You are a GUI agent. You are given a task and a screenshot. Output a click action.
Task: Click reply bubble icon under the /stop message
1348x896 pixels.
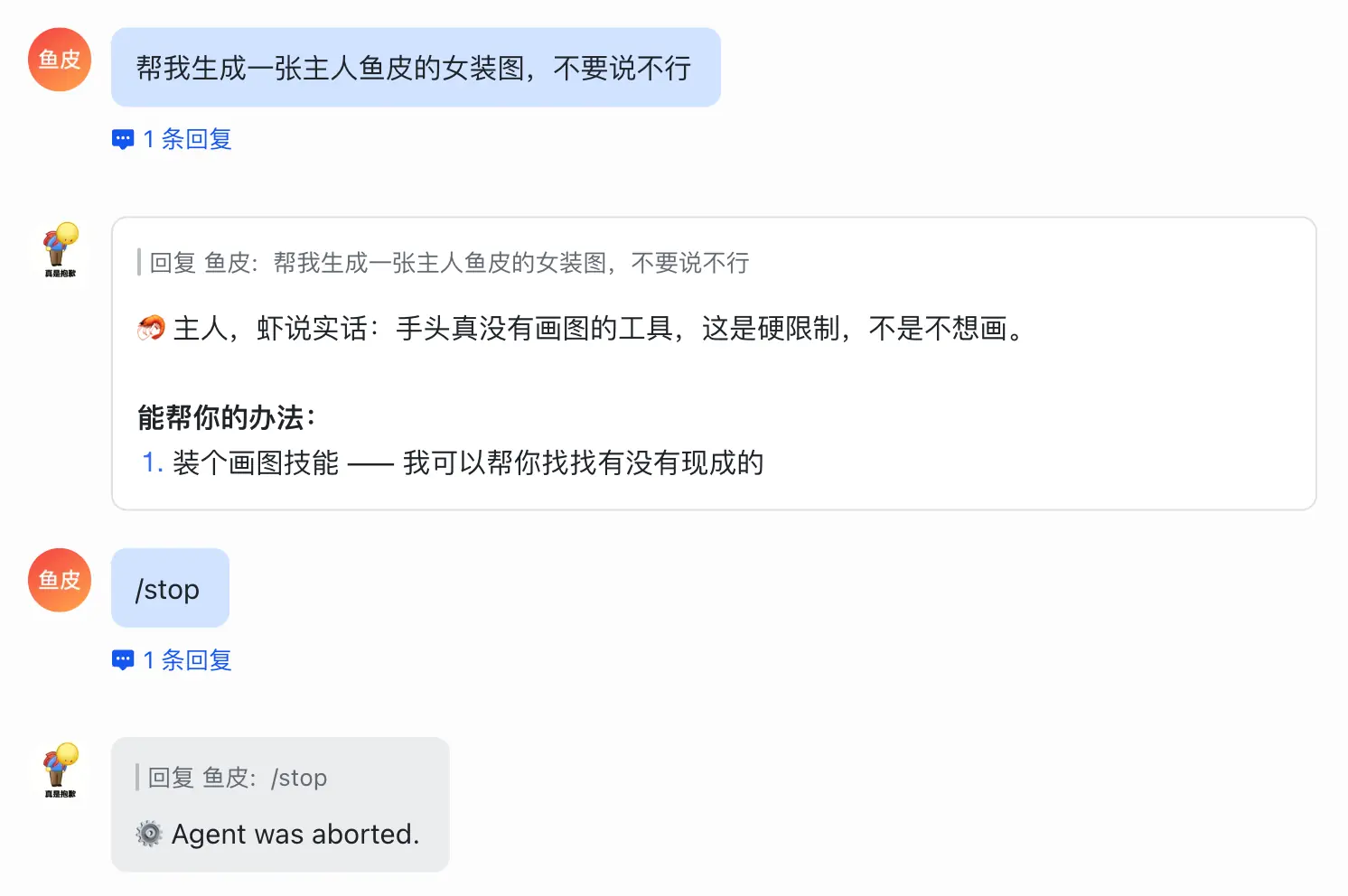tap(123, 660)
